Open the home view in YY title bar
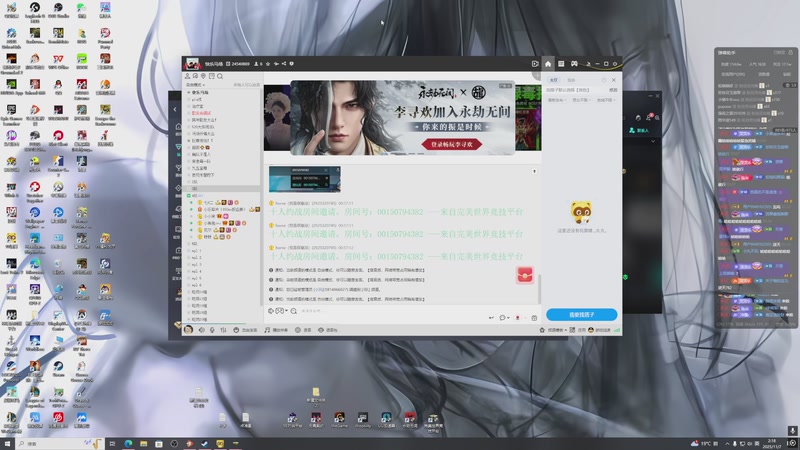 coord(548,64)
